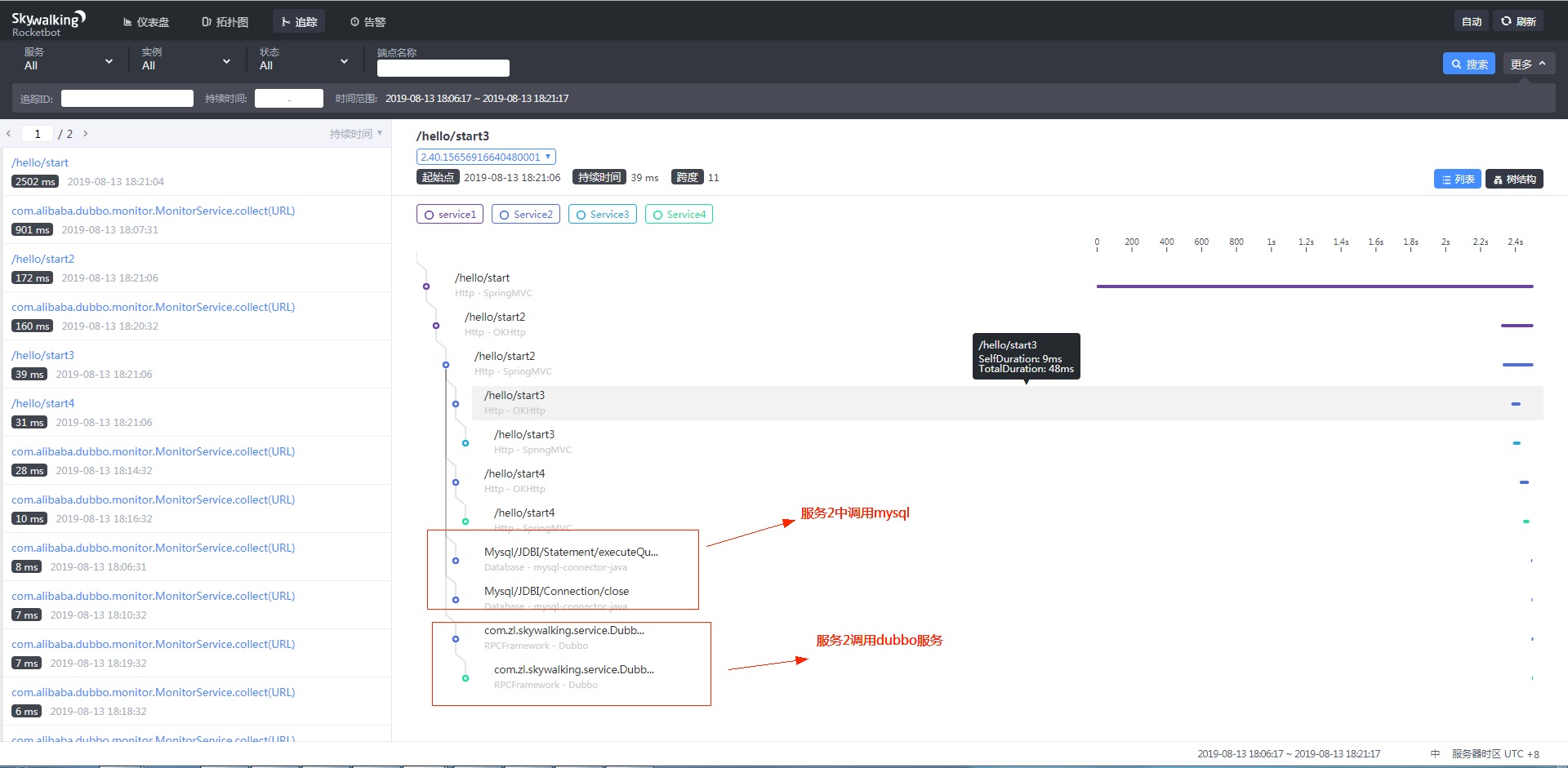
Task: Click the Mysql Connection/close span node circle
Action: [x=456, y=600]
